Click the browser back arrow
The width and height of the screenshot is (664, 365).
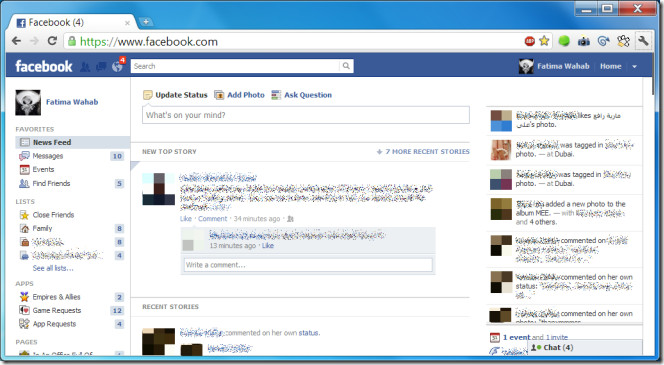coord(17,41)
